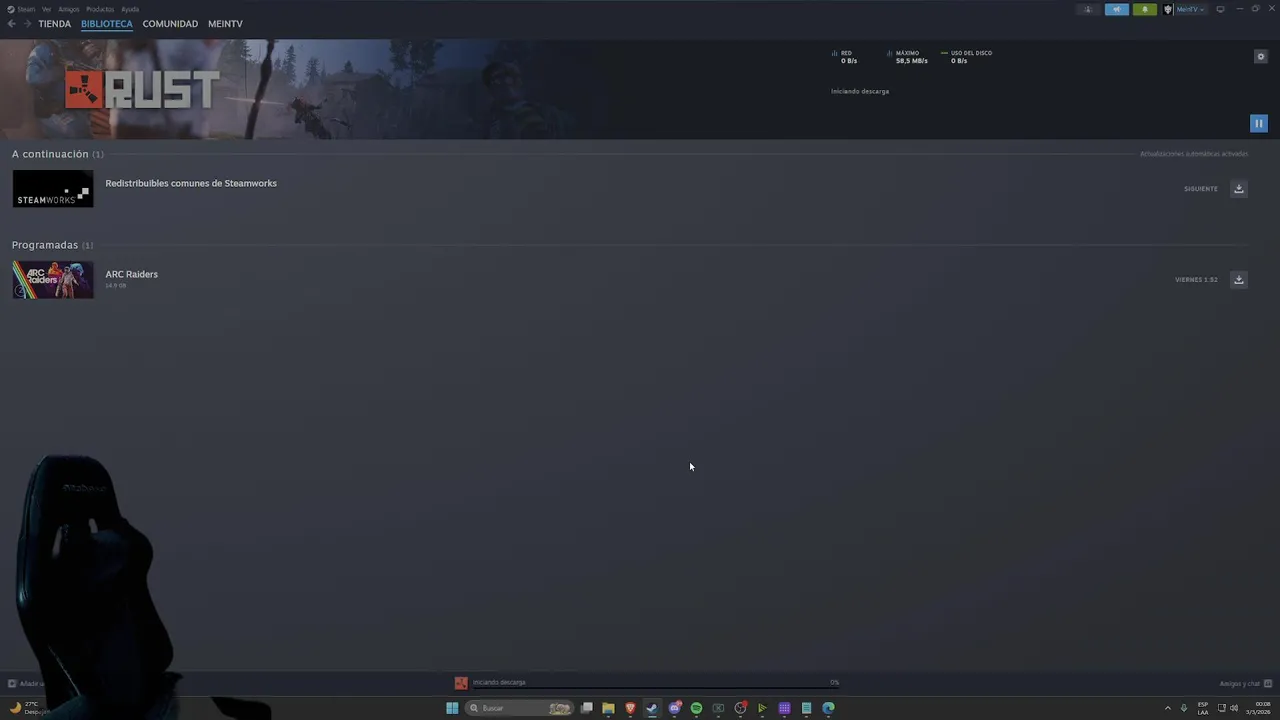
Task: Open File Explorer from the taskbar
Action: pos(608,708)
